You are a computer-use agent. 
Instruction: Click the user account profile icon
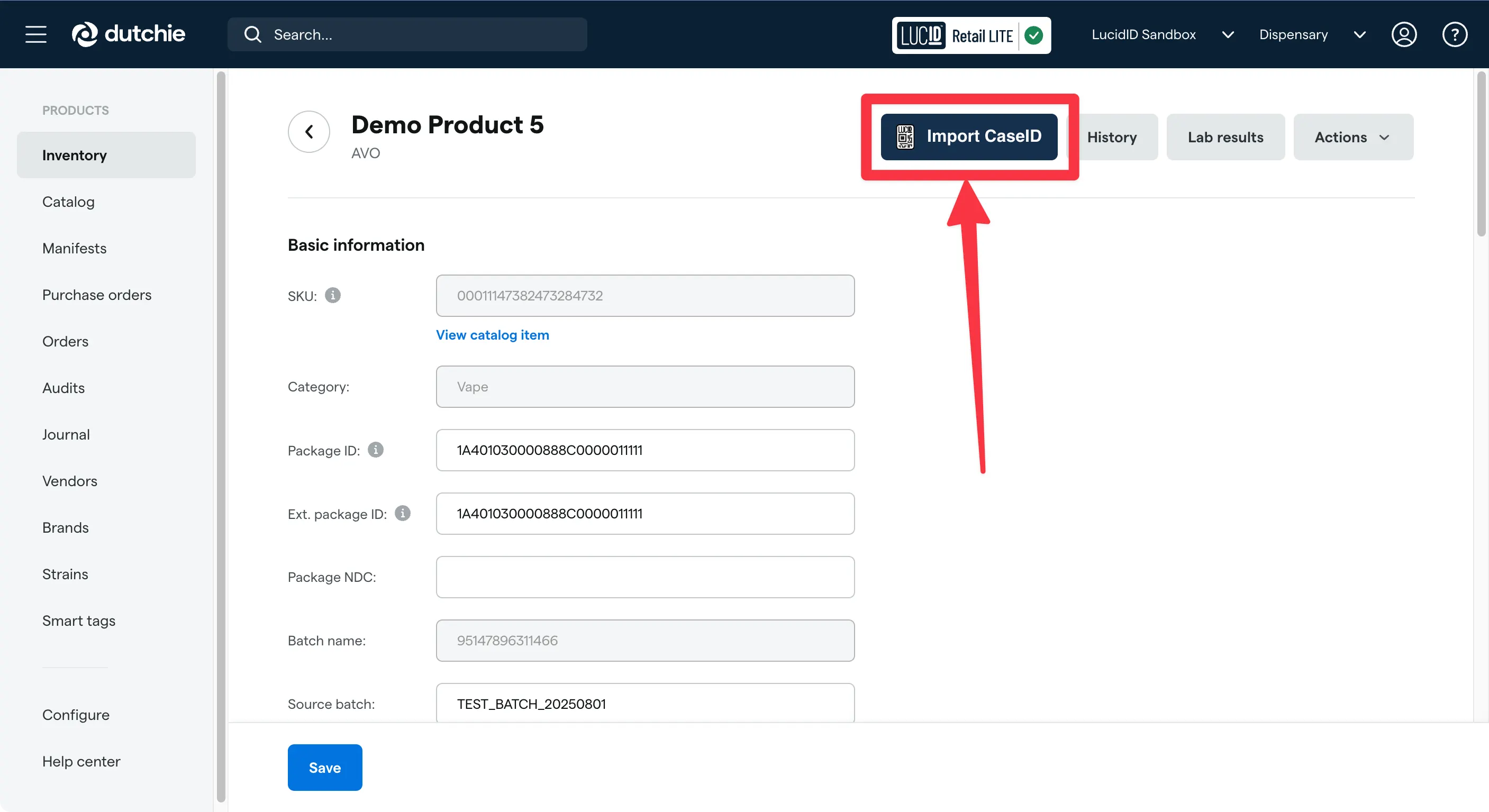click(x=1403, y=35)
